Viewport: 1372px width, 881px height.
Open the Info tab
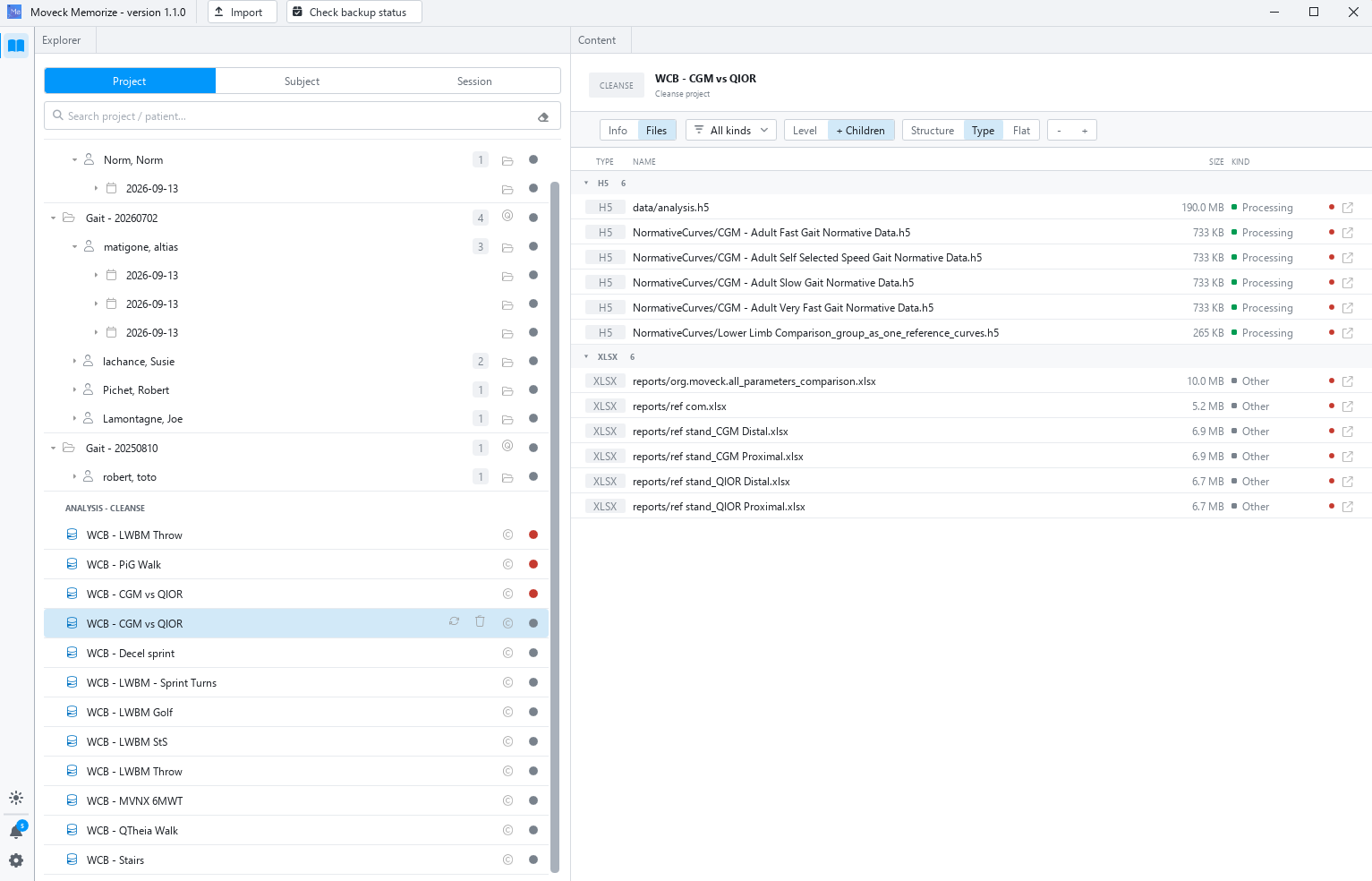tap(618, 131)
